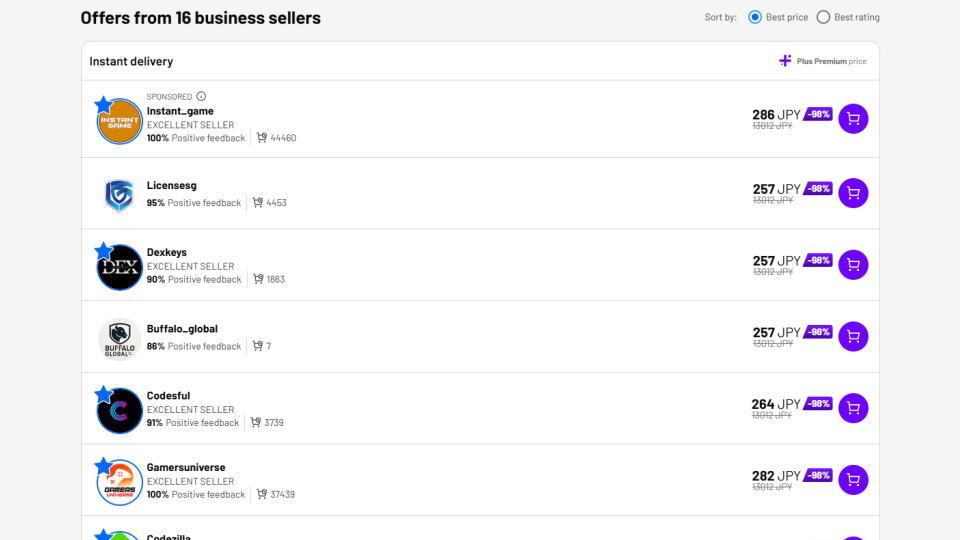This screenshot has width=960, height=540.
Task: Open Dexkeys DEX seller avatar
Action: pos(119,267)
